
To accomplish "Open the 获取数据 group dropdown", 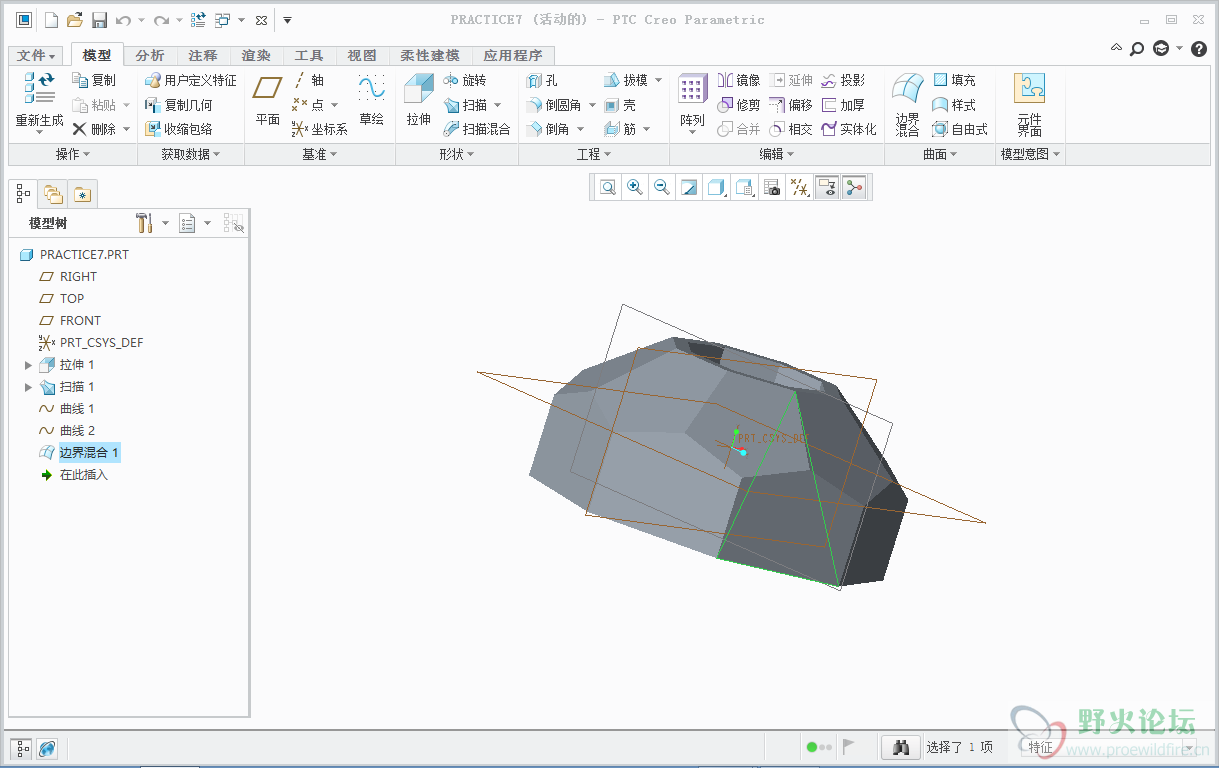I will pos(190,154).
